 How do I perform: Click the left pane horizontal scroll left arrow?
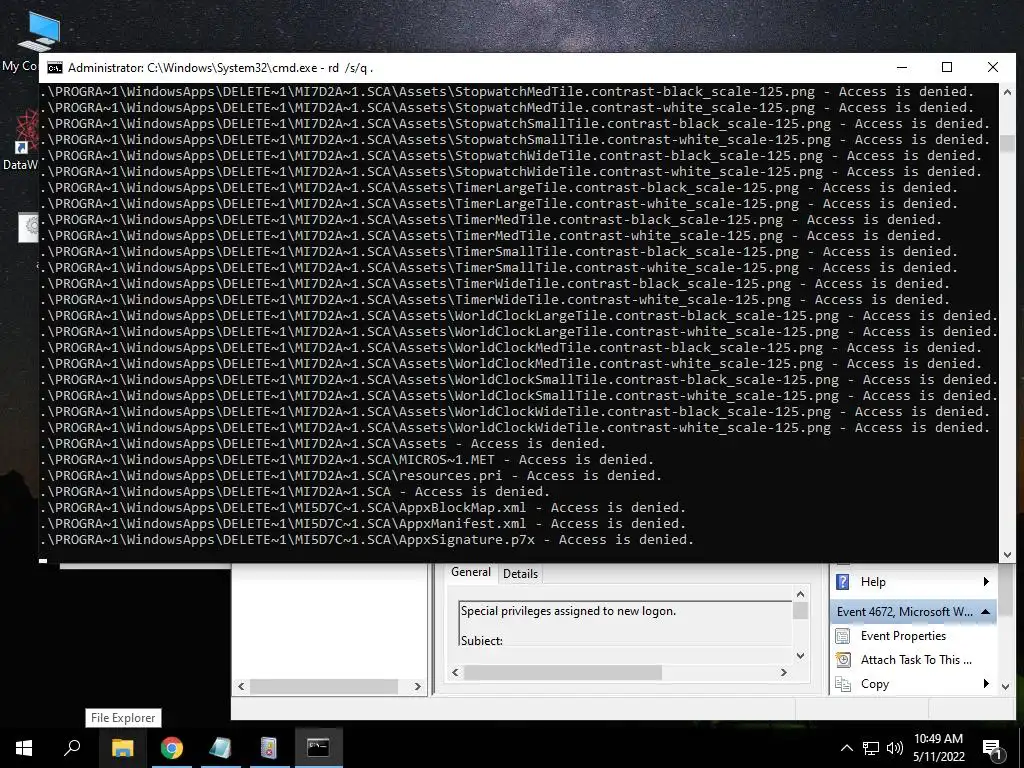242,686
